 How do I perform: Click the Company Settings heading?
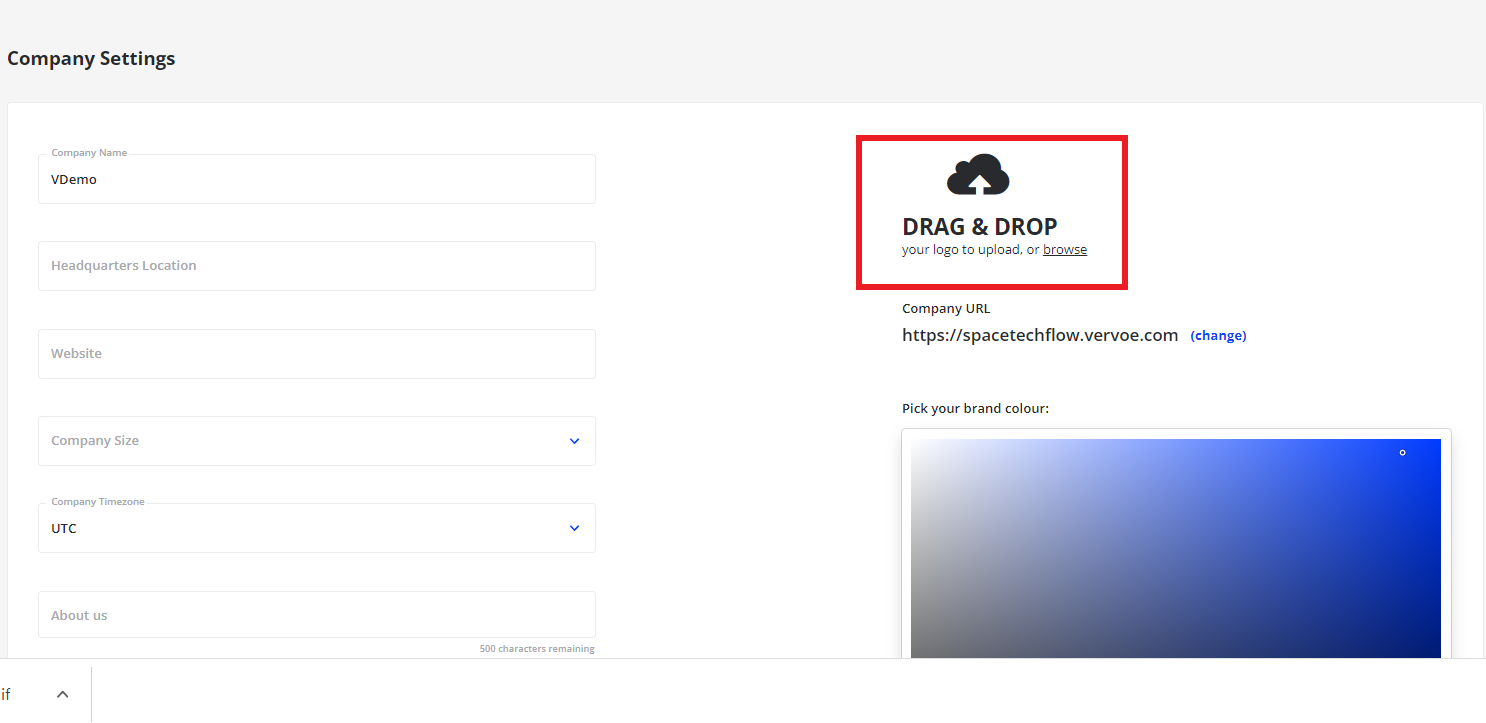point(91,59)
